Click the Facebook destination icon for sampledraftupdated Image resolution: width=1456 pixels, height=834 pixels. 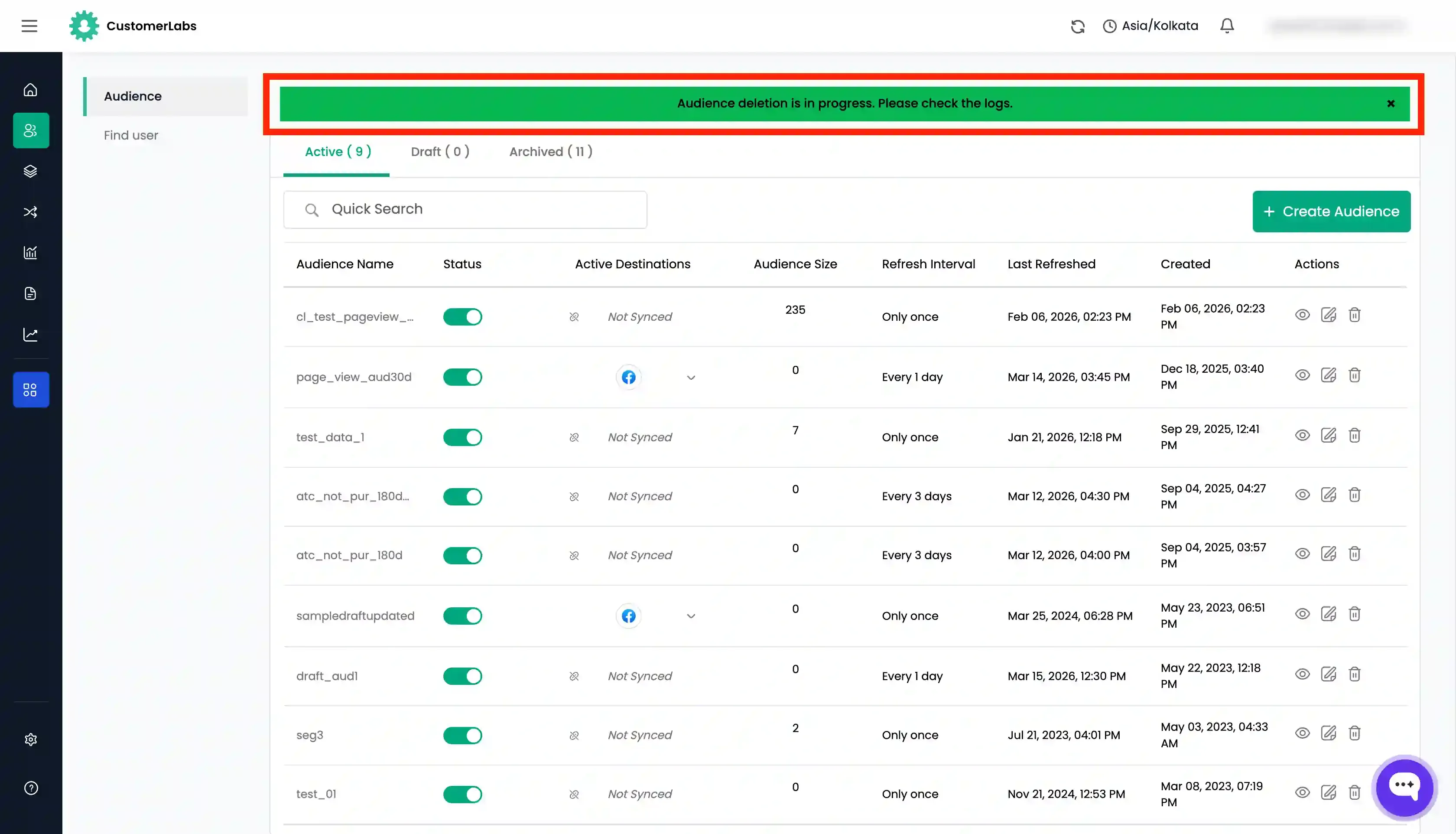(x=628, y=616)
